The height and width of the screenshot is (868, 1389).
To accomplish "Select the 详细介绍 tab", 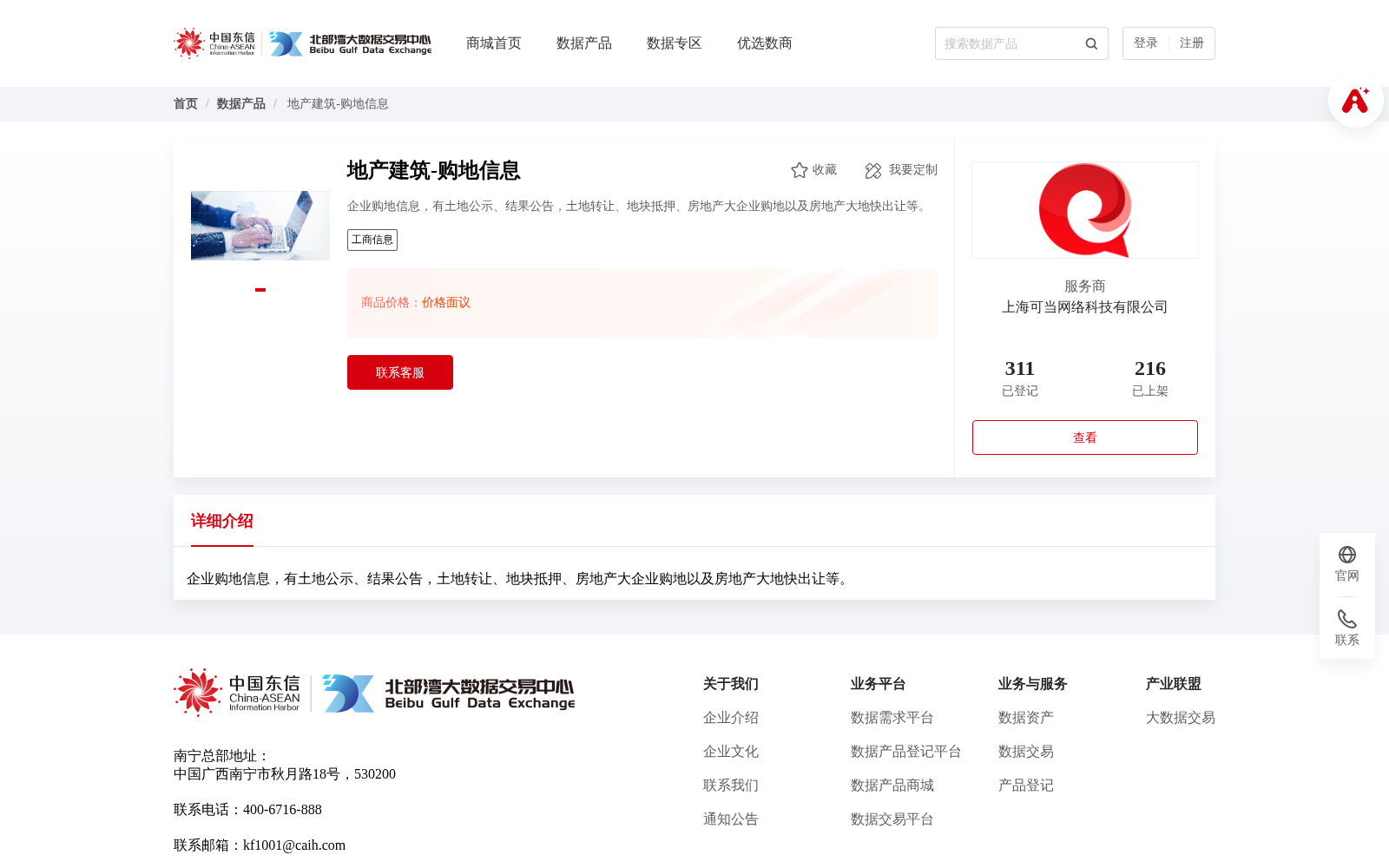I will pos(222,521).
